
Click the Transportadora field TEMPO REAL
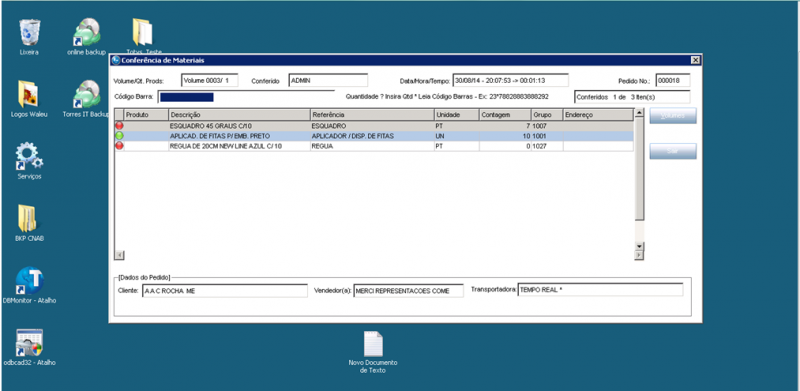click(600, 289)
